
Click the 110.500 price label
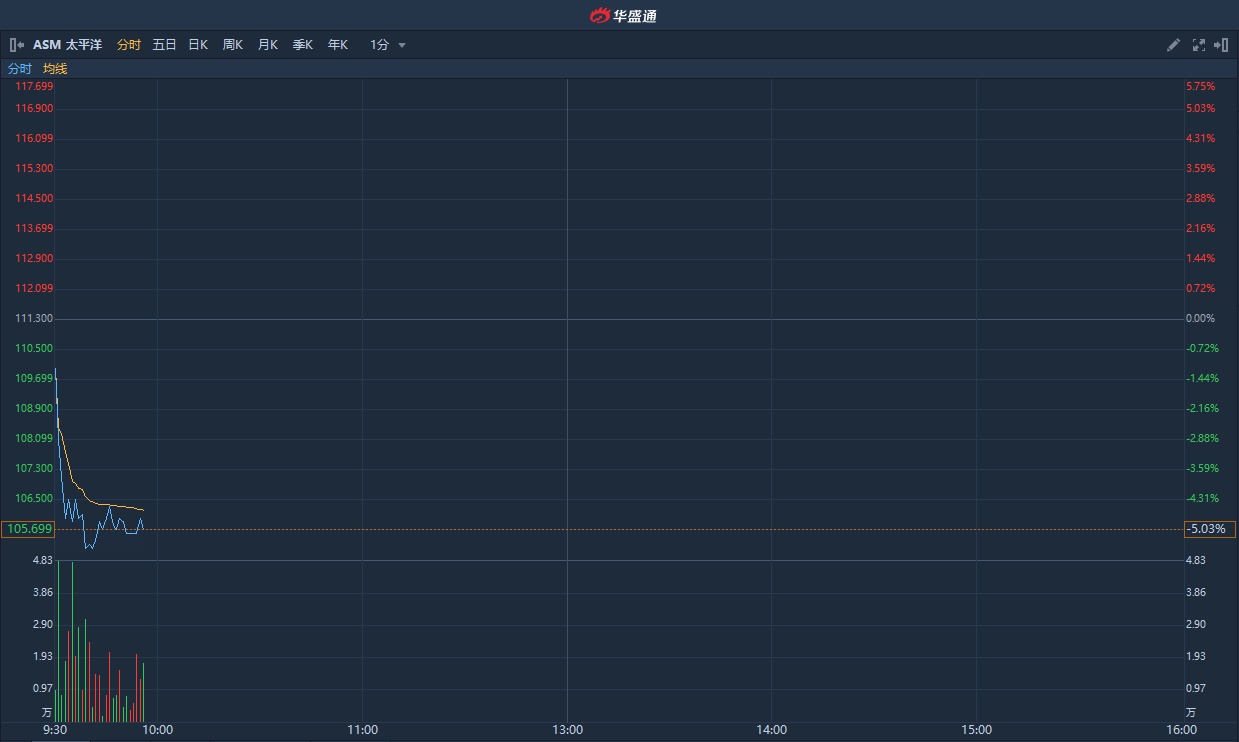click(34, 349)
